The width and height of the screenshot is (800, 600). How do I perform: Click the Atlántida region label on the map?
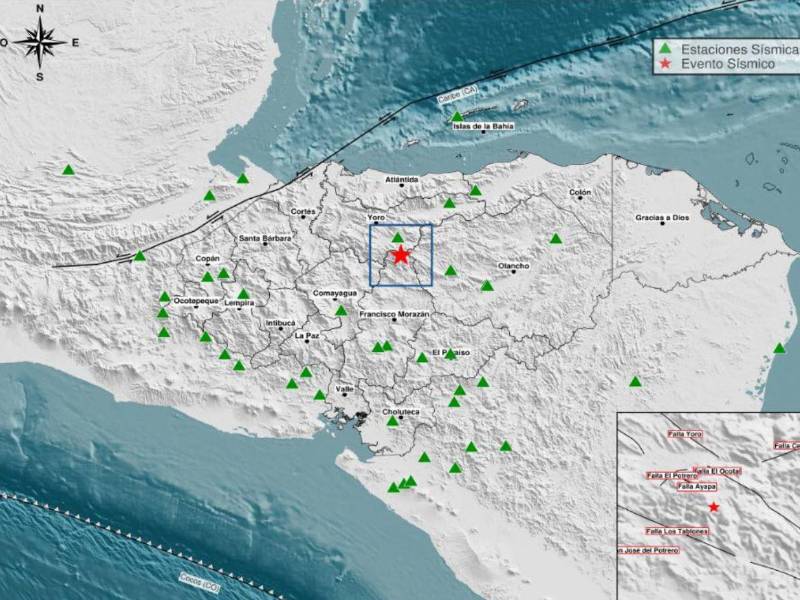402,178
